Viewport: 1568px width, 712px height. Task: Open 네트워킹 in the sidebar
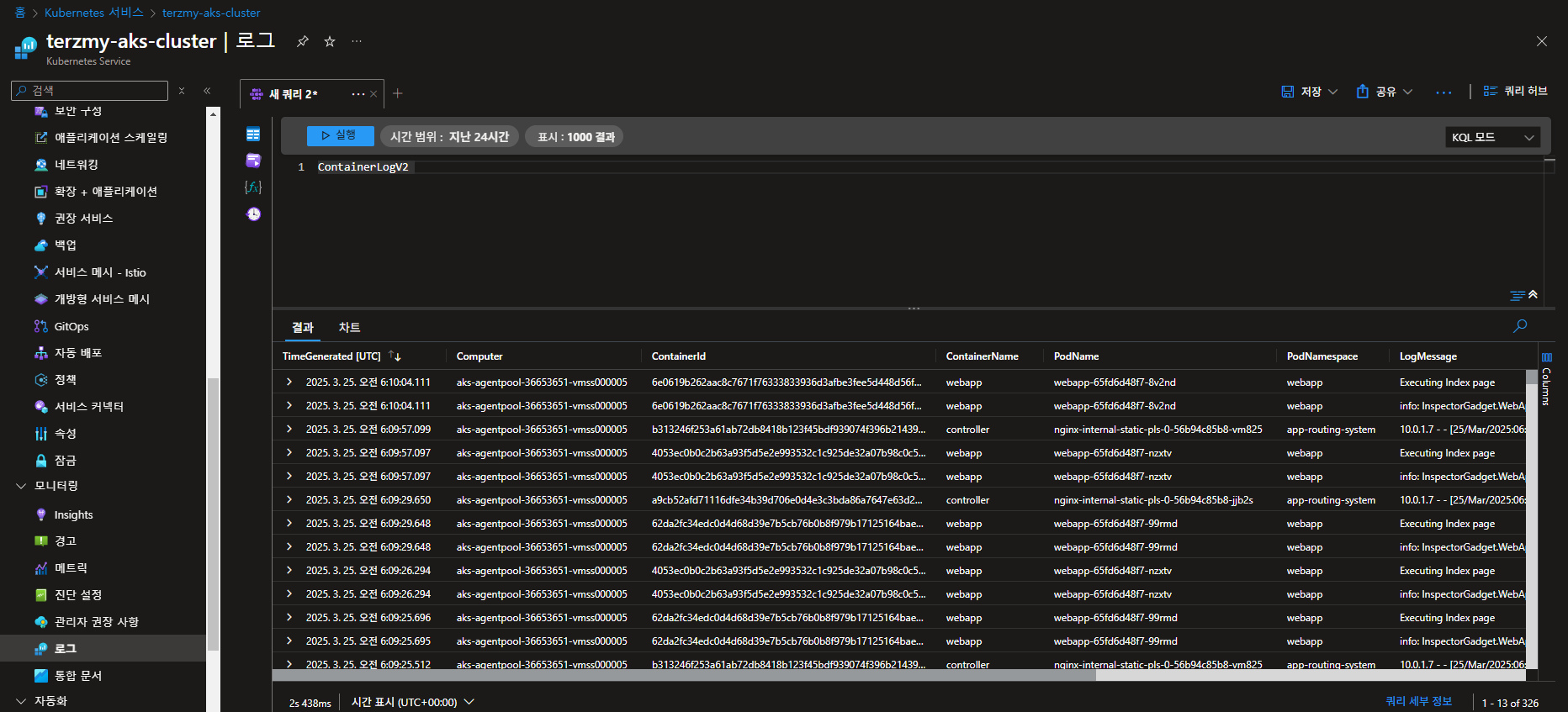[x=76, y=165]
